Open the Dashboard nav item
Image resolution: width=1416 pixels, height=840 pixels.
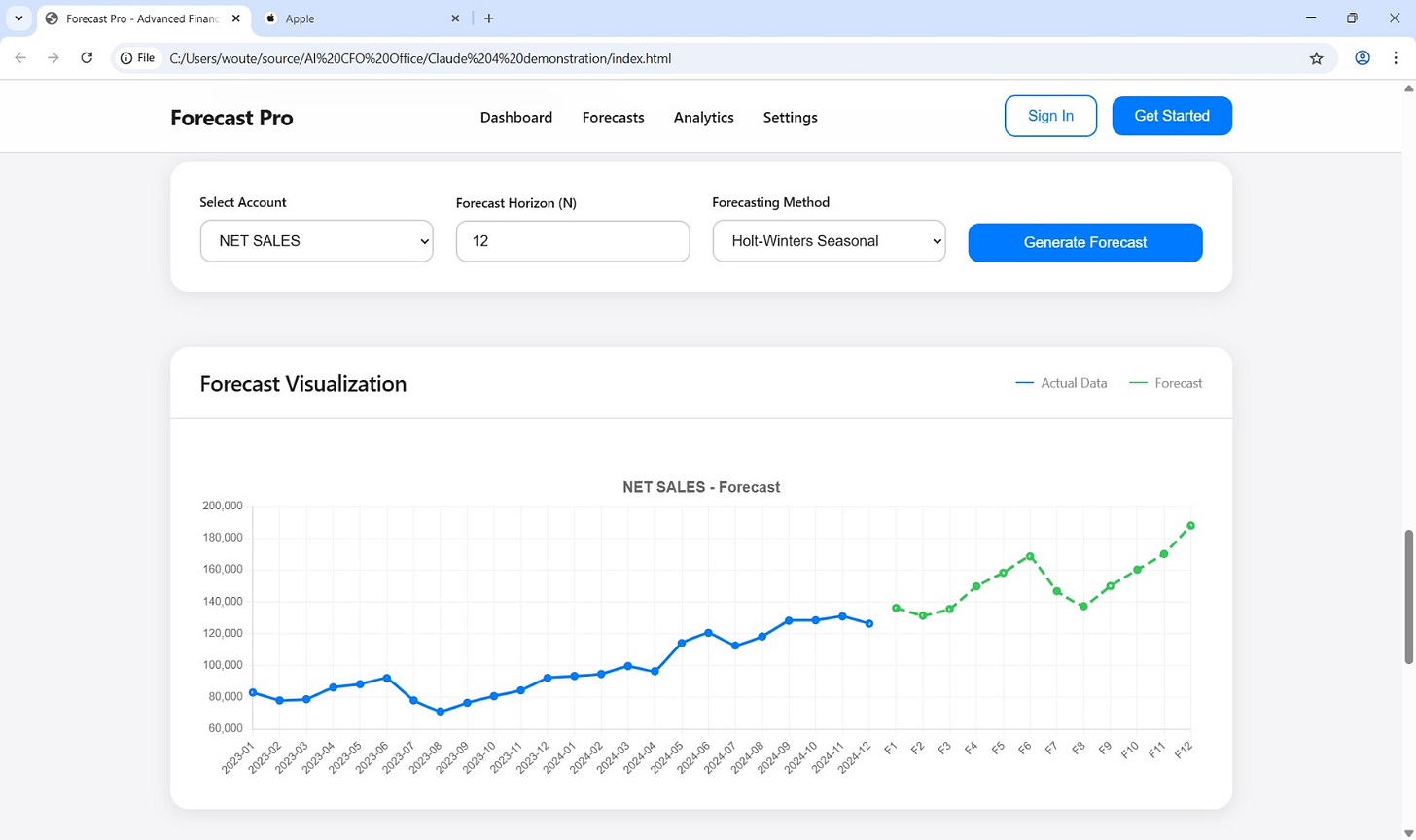point(516,118)
